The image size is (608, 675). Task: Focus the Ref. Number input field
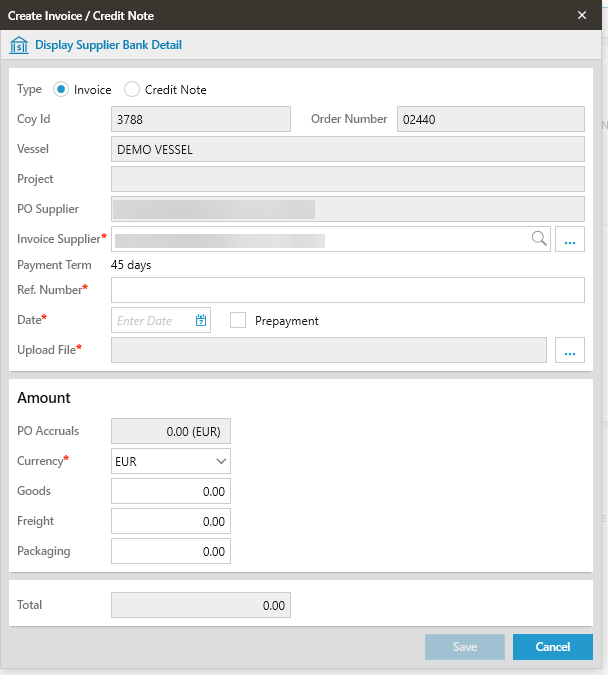[347, 290]
